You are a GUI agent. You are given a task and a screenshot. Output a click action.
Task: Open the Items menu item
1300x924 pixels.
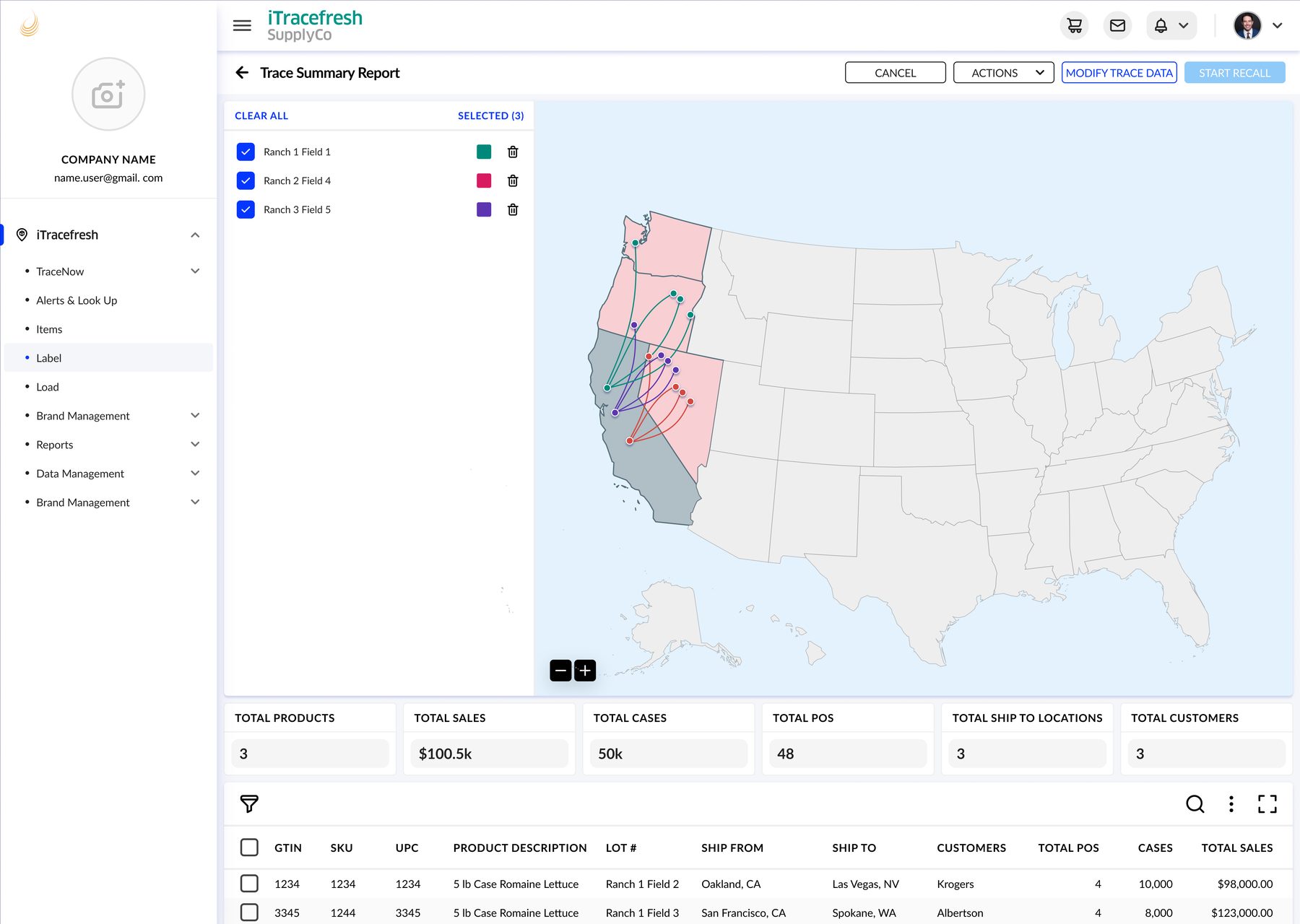click(x=49, y=329)
